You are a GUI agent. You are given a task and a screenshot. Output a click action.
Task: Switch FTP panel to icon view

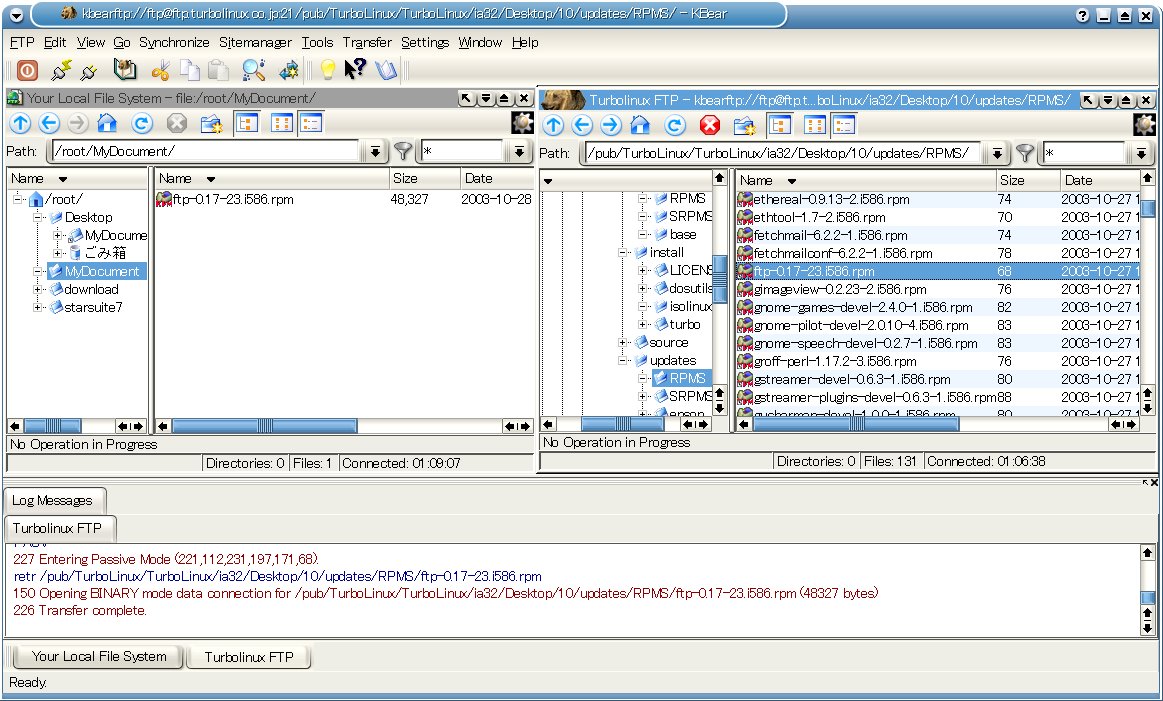[814, 125]
